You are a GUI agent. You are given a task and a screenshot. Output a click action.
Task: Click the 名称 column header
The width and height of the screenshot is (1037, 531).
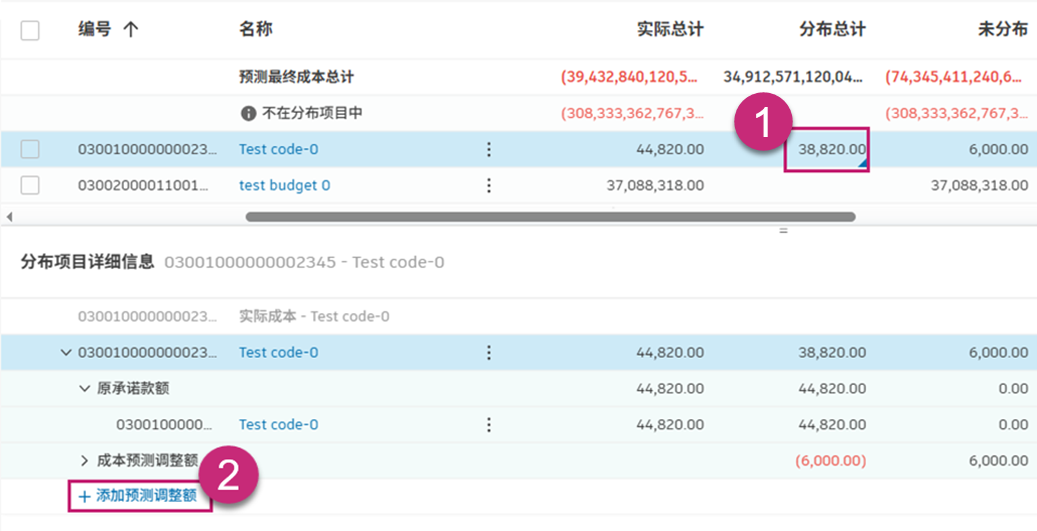click(x=256, y=30)
